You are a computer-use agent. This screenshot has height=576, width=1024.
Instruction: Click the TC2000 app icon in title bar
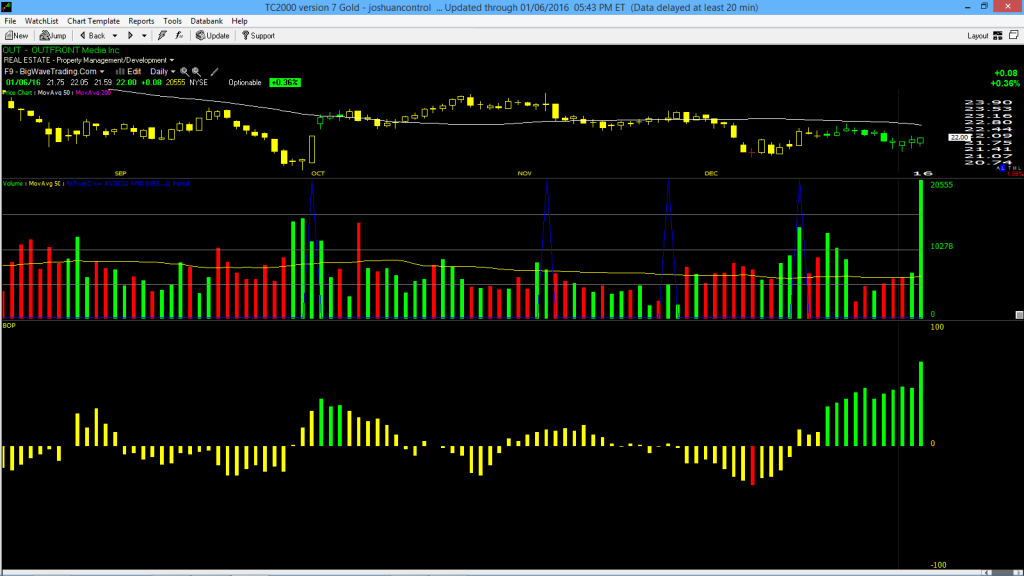pyautogui.click(x=7, y=7)
